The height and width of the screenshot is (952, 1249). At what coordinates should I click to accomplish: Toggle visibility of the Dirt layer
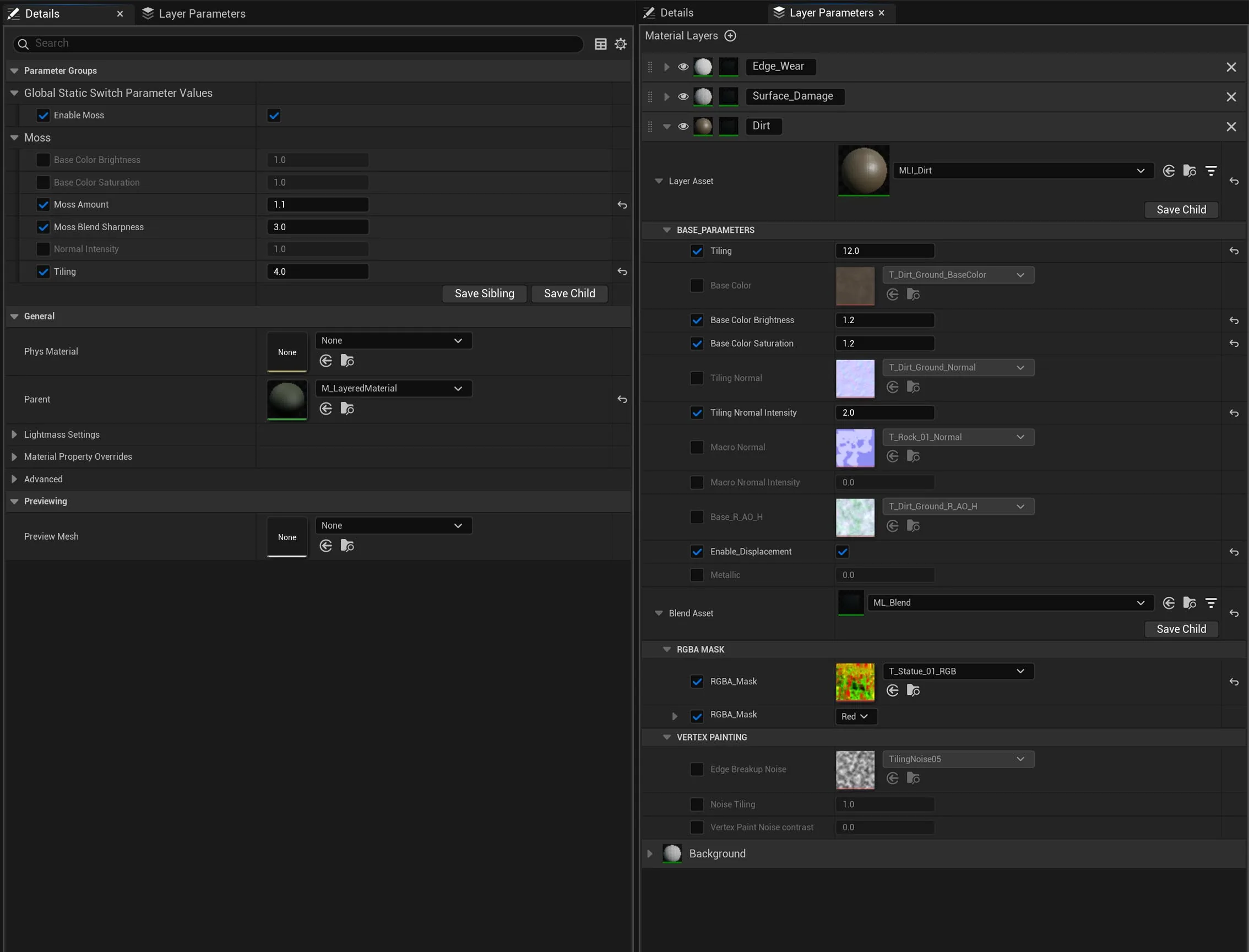[x=683, y=127]
